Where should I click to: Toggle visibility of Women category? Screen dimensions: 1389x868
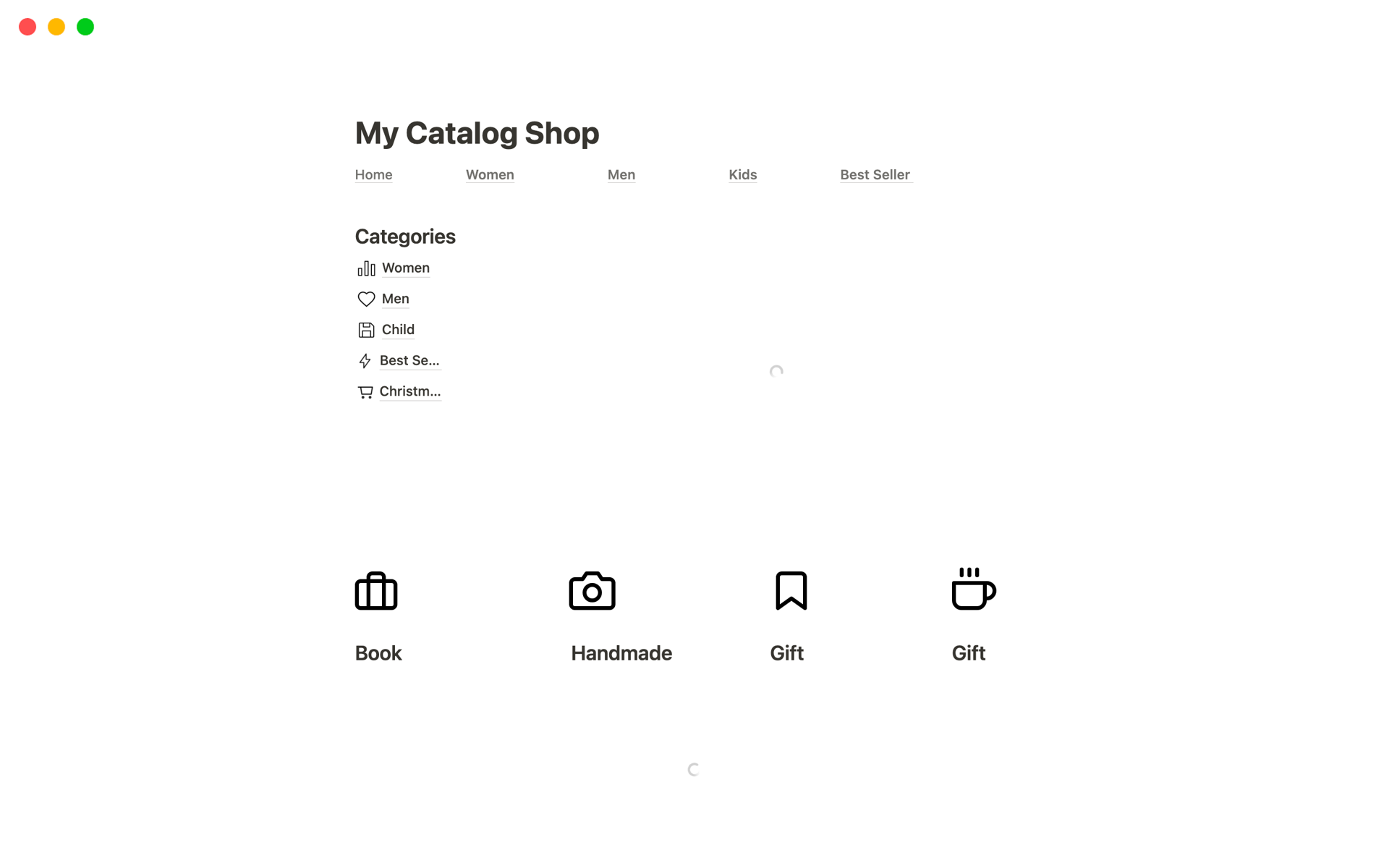[x=405, y=267]
